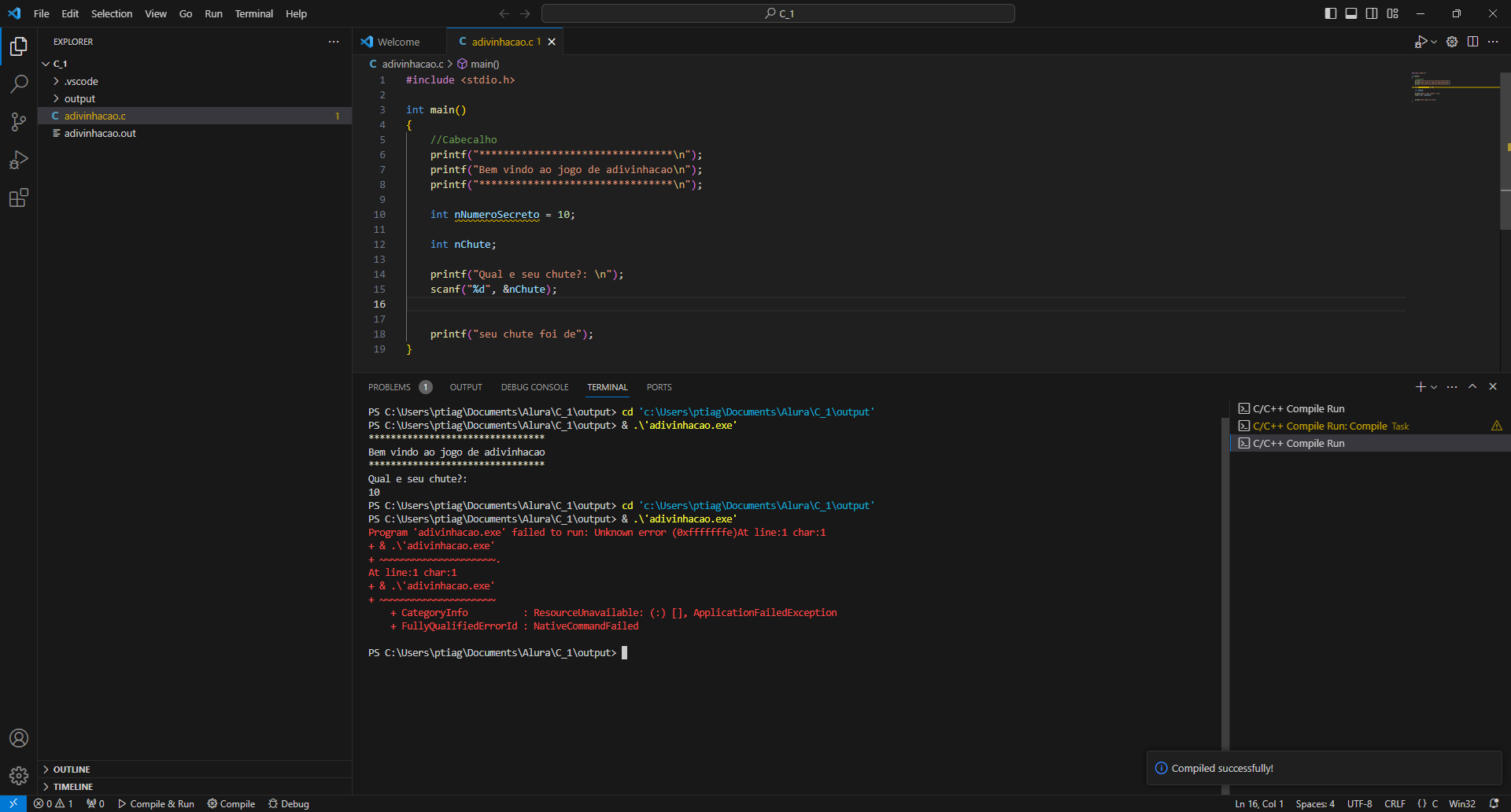Viewport: 1511px width, 812px height.
Task: Open the Terminal menu
Action: (x=253, y=13)
